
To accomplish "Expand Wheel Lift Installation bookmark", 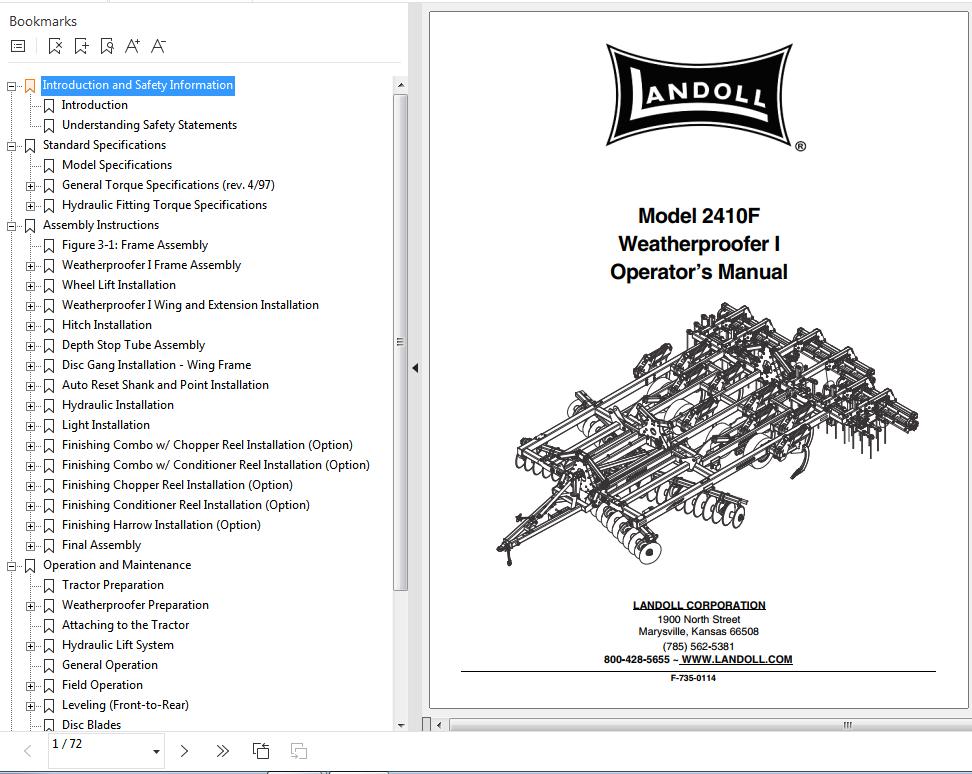I will pos(30,286).
